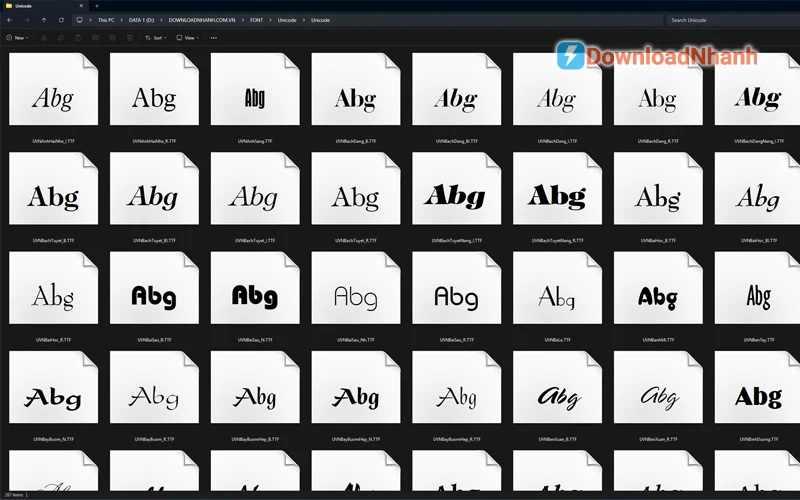Select UVNAnhHaiNhe_R.TTF font thumbnail

tap(154, 89)
